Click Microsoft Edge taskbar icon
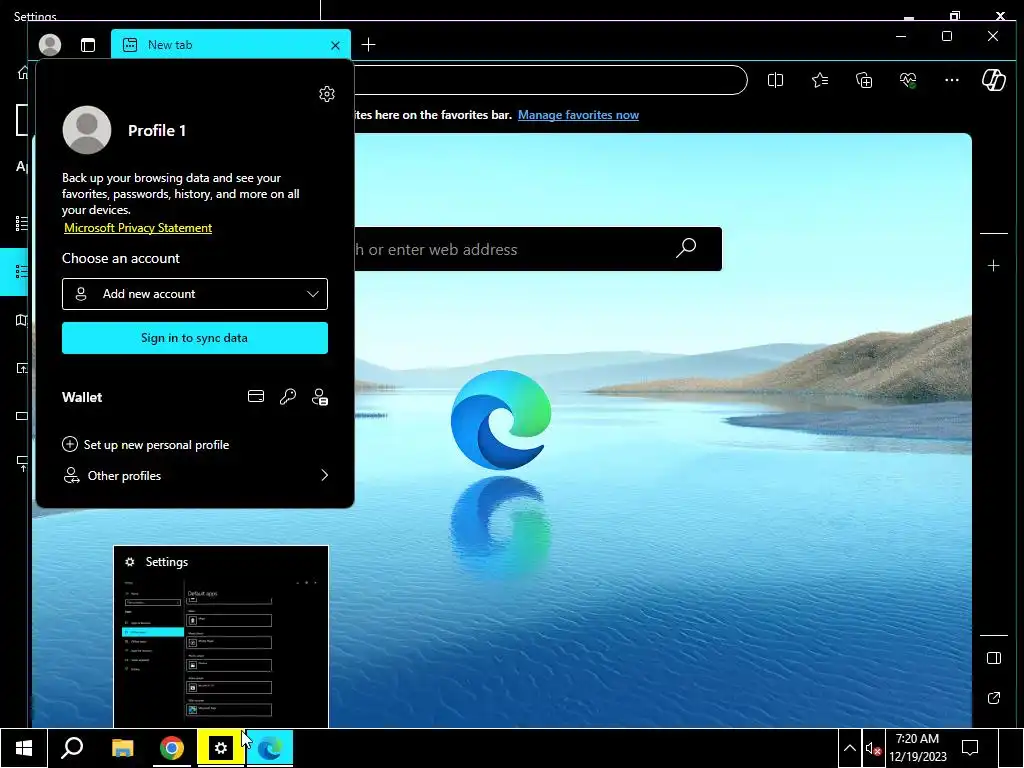 [x=270, y=748]
